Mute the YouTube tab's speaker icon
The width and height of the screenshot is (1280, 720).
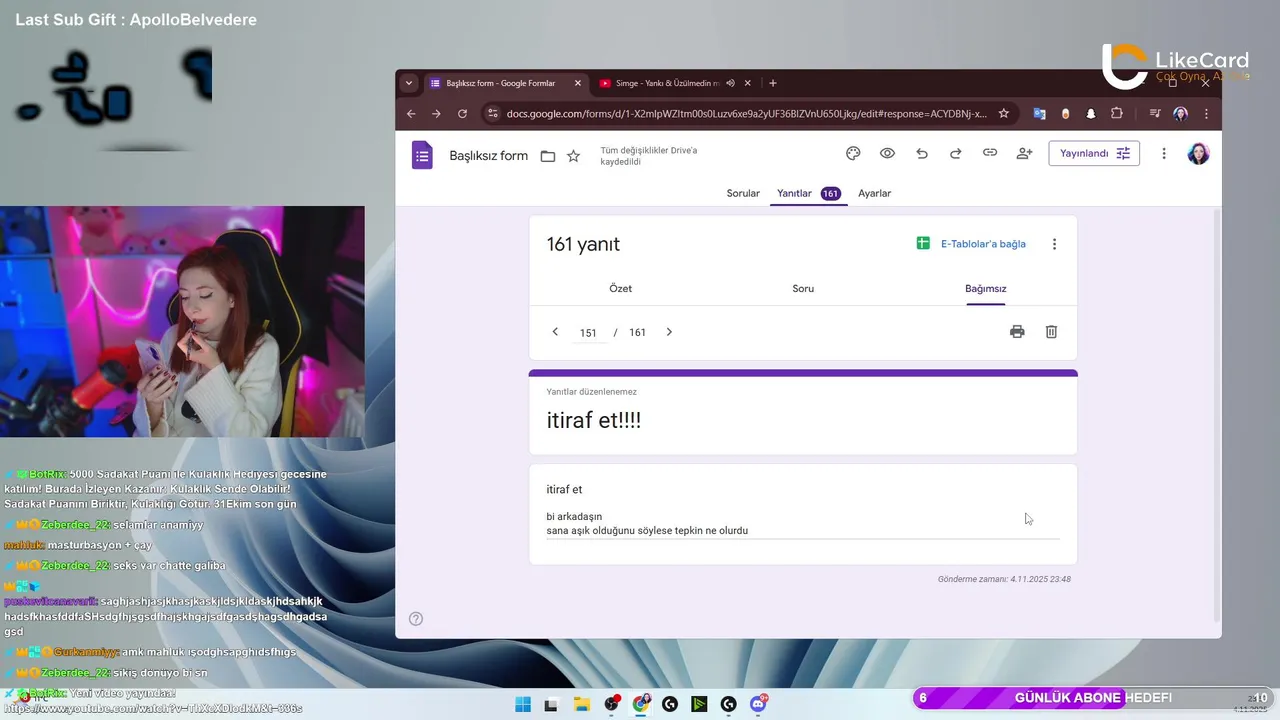730,83
